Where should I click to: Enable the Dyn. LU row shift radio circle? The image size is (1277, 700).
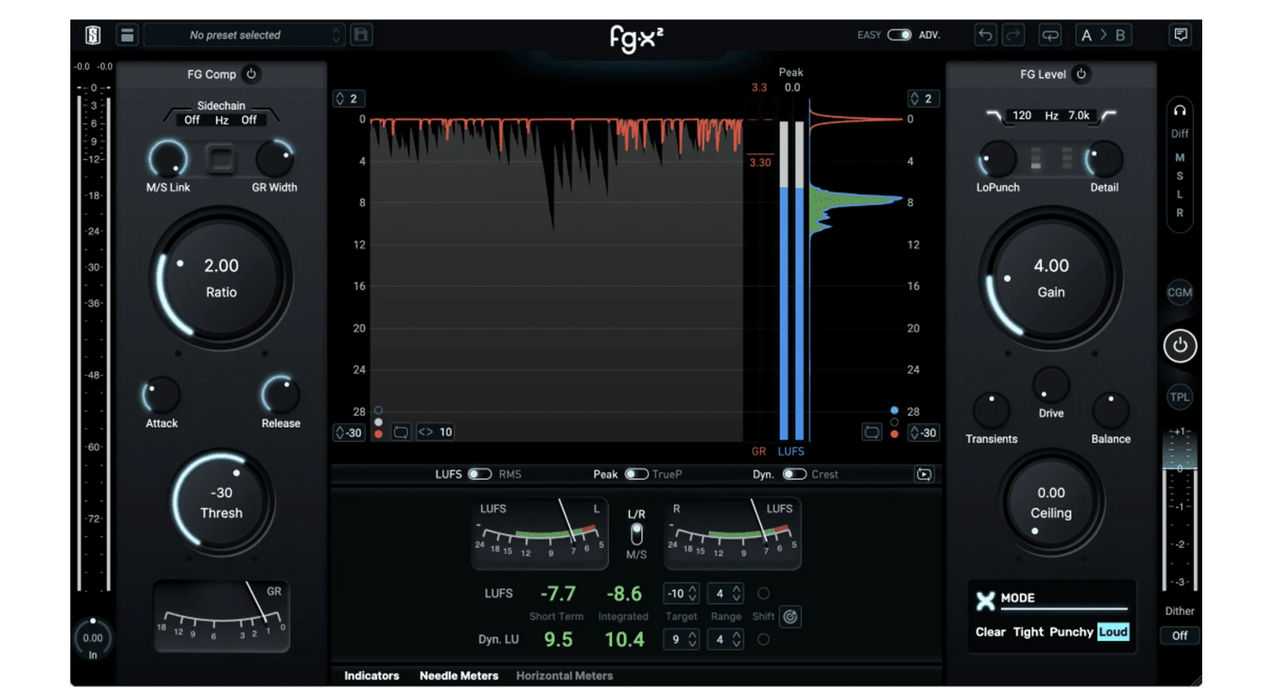pos(763,639)
